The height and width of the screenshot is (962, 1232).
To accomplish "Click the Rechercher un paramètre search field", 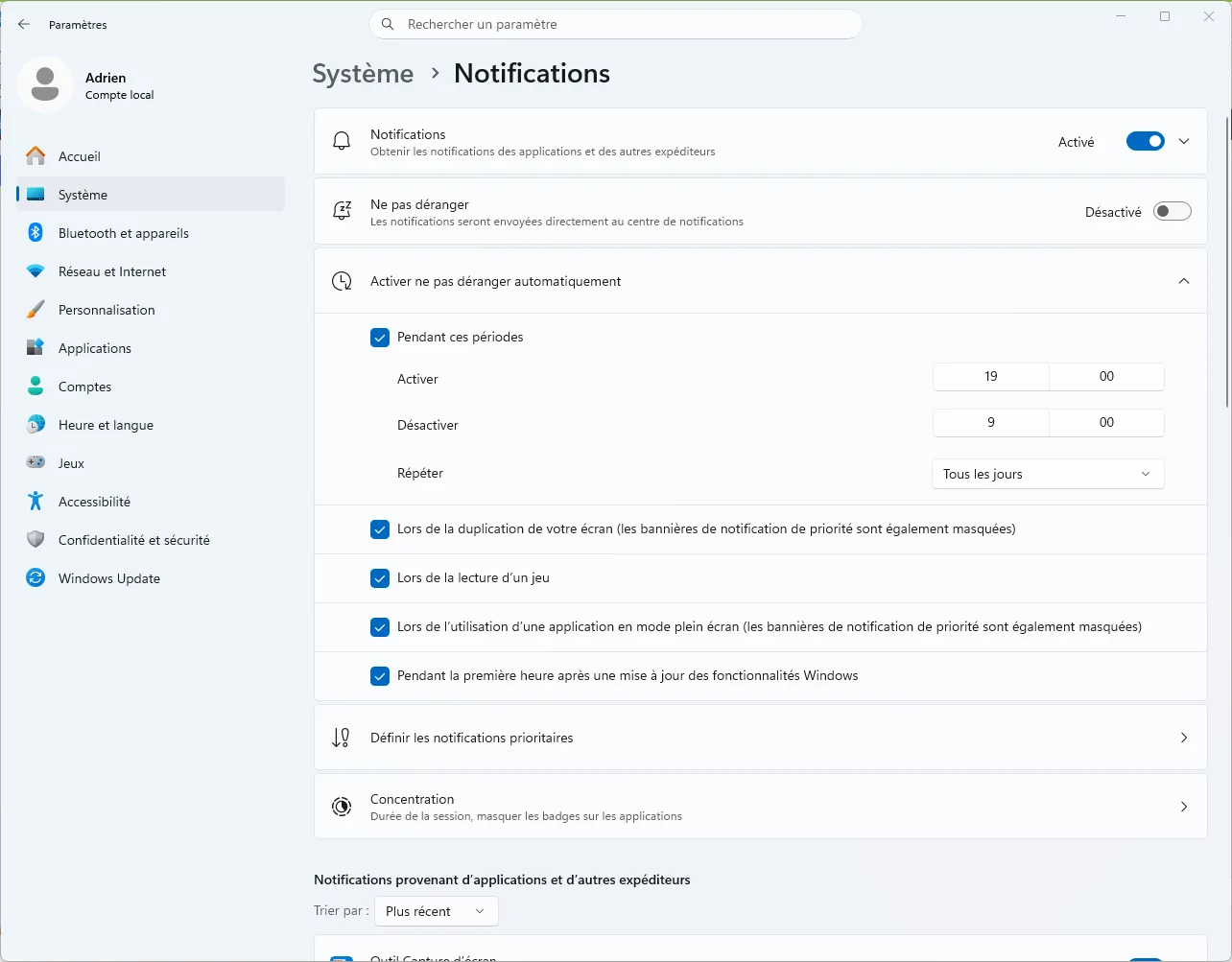I will 616,24.
